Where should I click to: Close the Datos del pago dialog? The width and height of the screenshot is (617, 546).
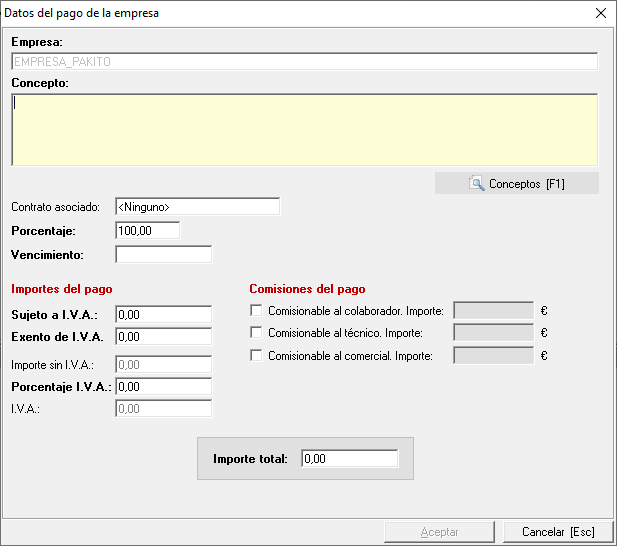coord(600,13)
